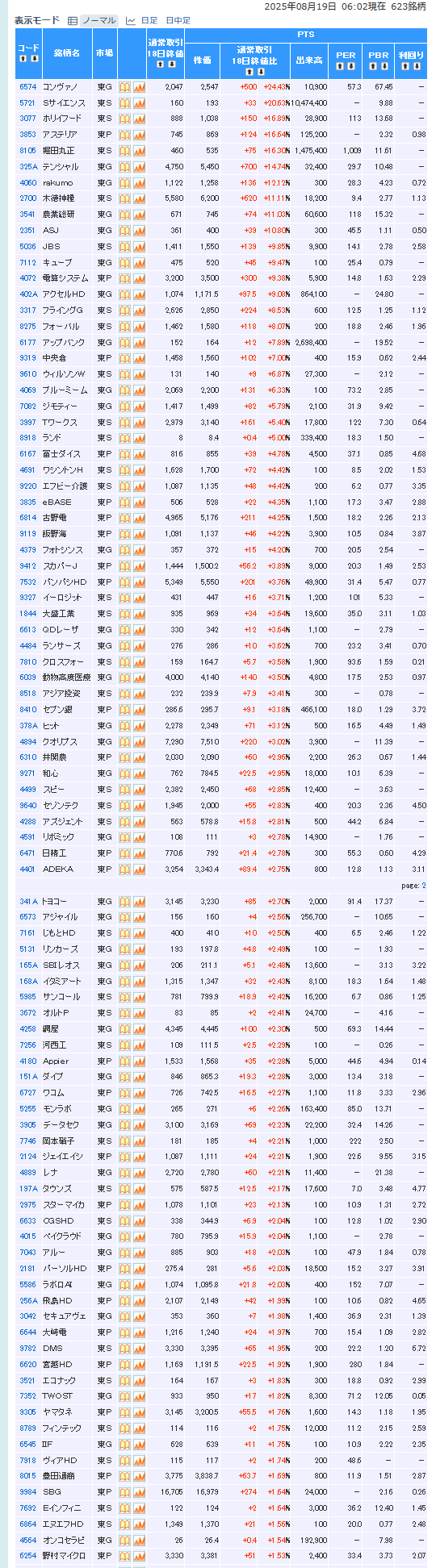Click company name バンパシHD

tap(64, 582)
